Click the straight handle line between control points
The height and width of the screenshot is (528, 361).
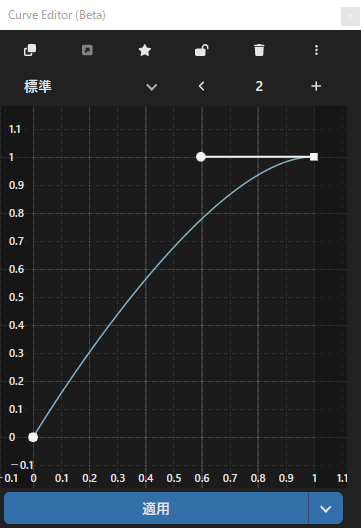click(x=258, y=157)
